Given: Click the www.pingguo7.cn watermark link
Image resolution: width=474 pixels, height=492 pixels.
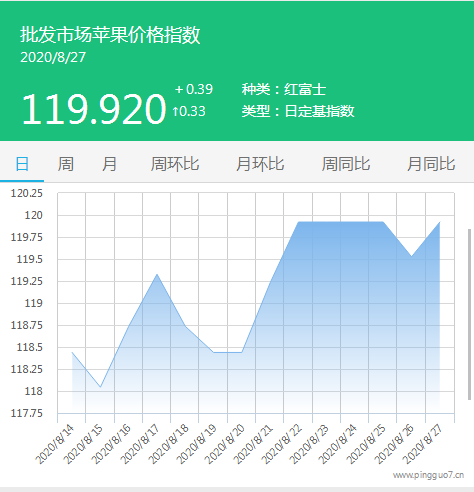Looking at the screenshot, I should click(428, 475).
